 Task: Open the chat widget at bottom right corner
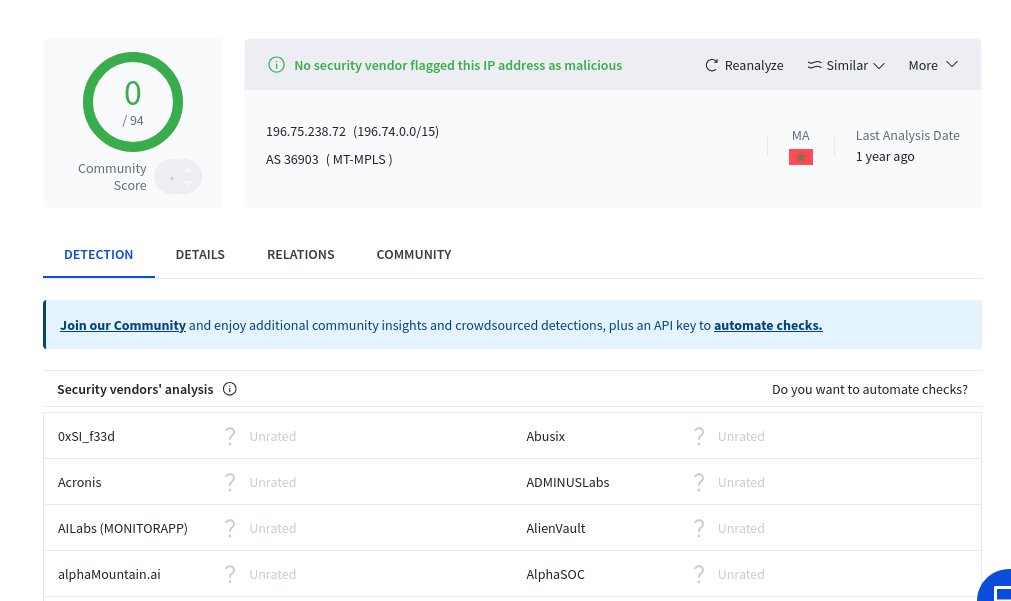[x=996, y=587]
